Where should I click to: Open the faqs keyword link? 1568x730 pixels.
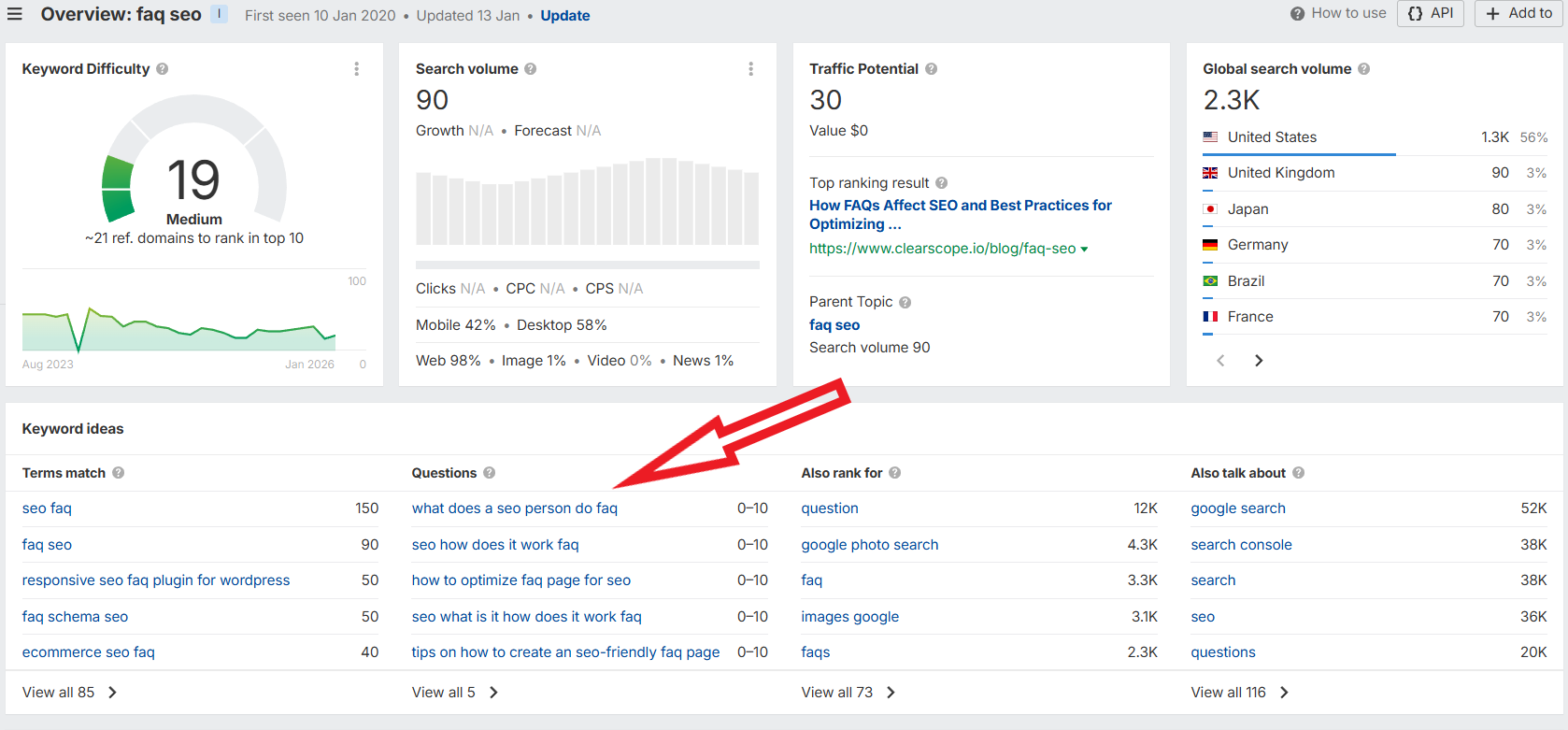[816, 652]
